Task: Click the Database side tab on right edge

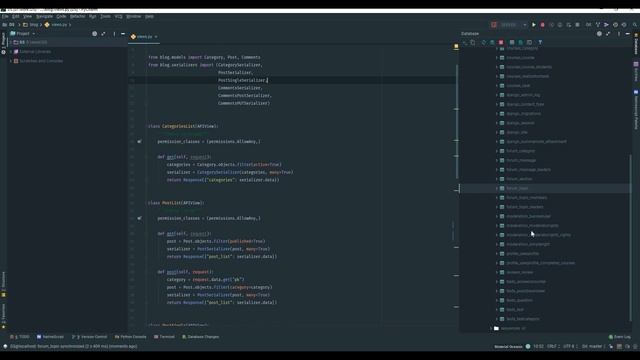Action: point(636,45)
